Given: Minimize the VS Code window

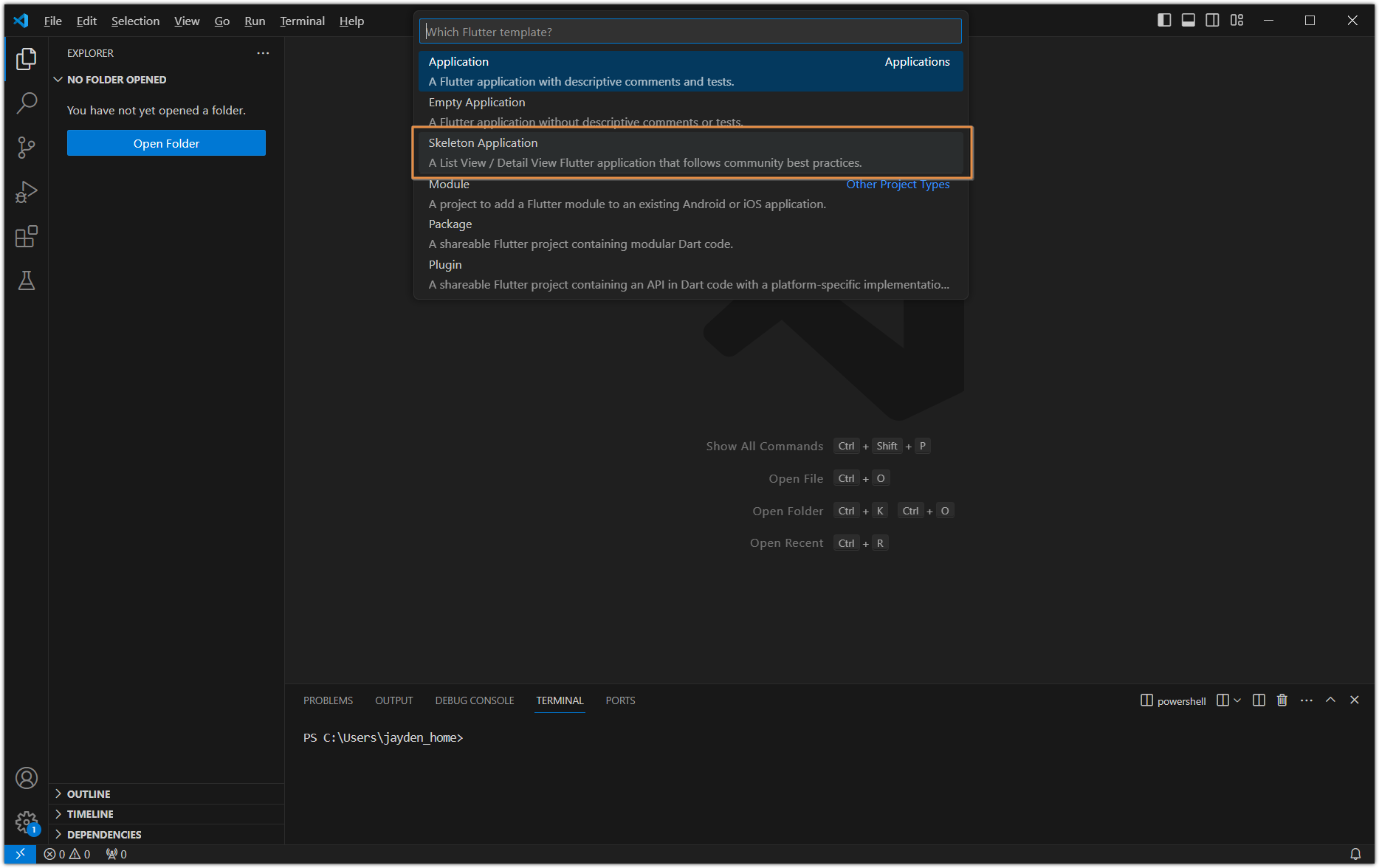Looking at the screenshot, I should (1268, 21).
